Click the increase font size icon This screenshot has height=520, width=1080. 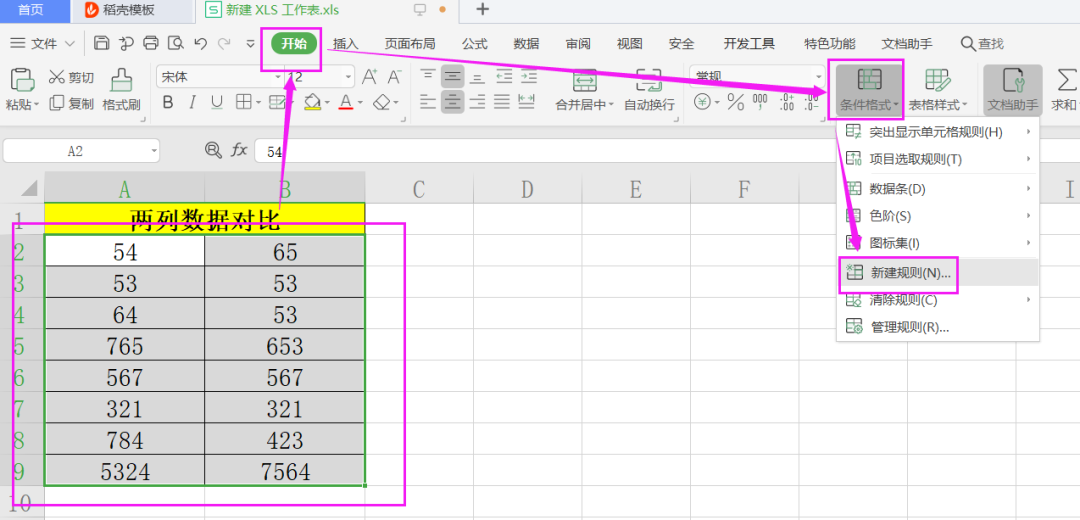coord(369,77)
